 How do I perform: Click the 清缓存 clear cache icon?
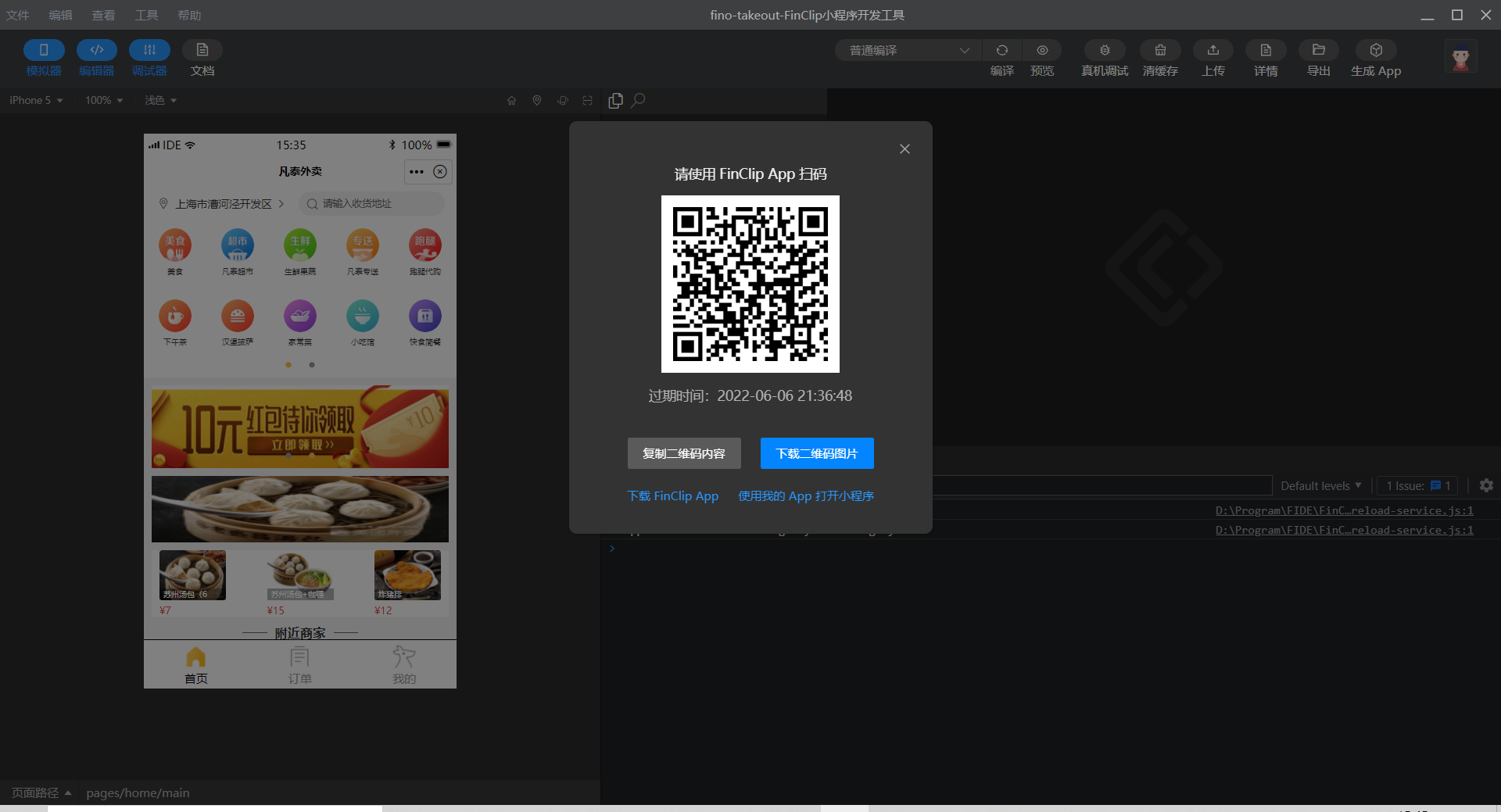pyautogui.click(x=1160, y=50)
